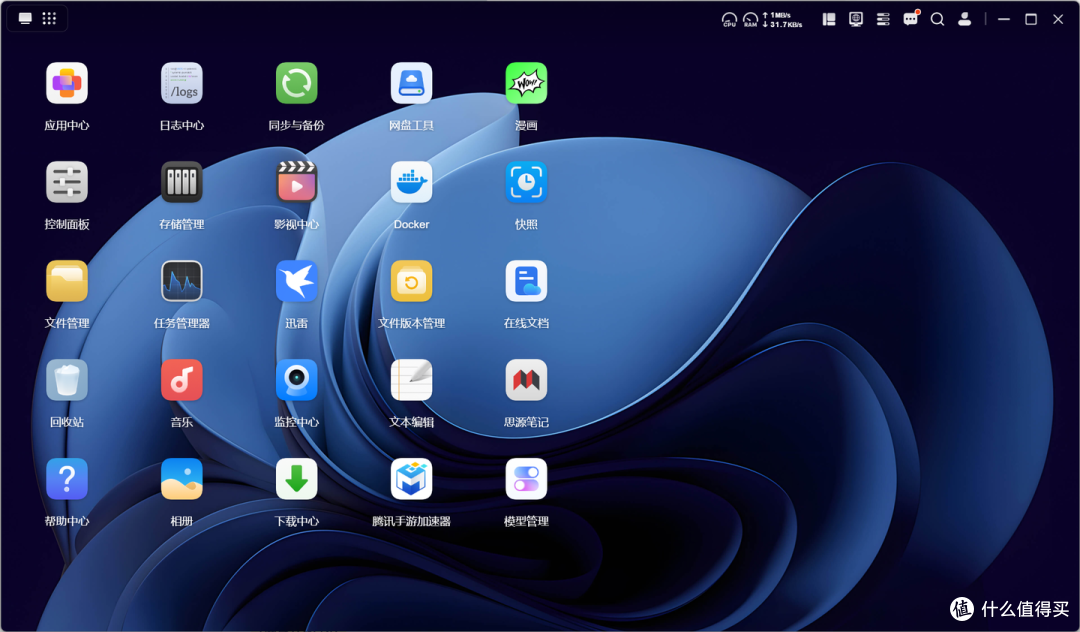Screen dimensions: 1080x632
Task: Launch 在线文档 online documents
Action: point(526,281)
